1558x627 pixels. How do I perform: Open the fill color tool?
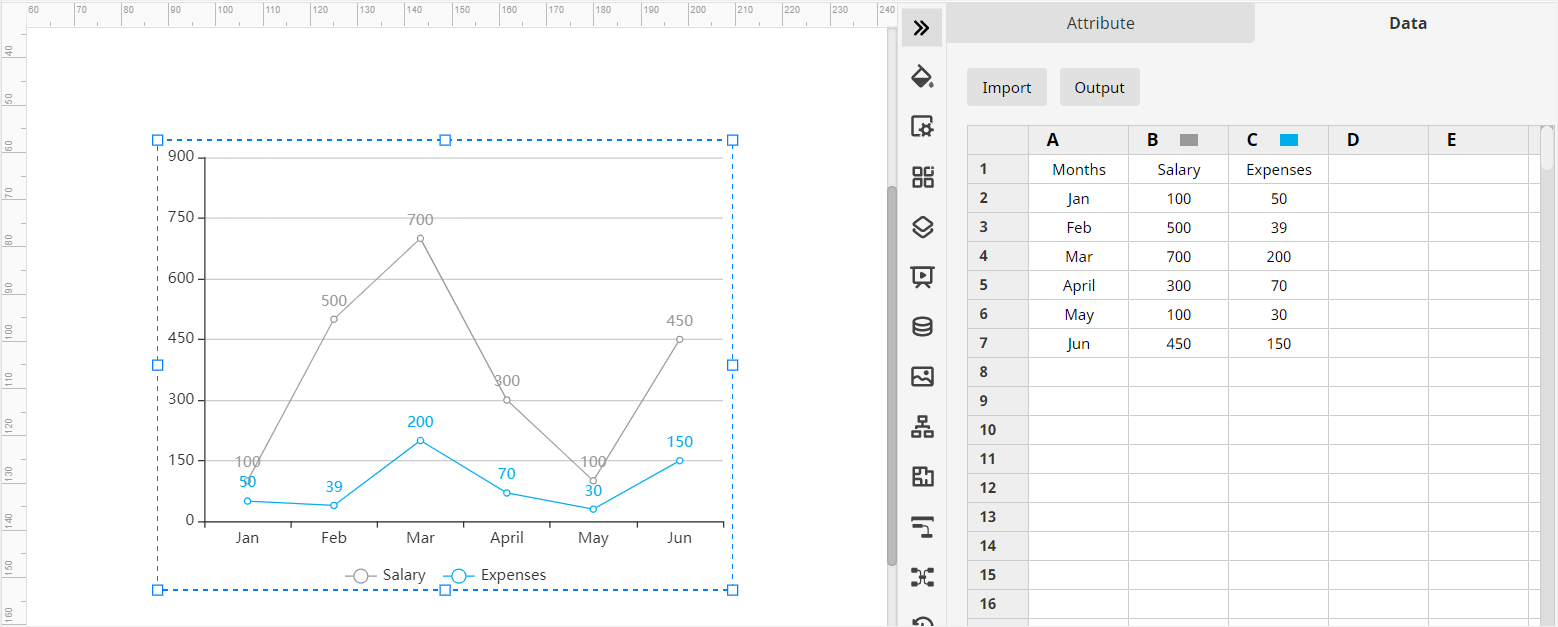(x=921, y=77)
